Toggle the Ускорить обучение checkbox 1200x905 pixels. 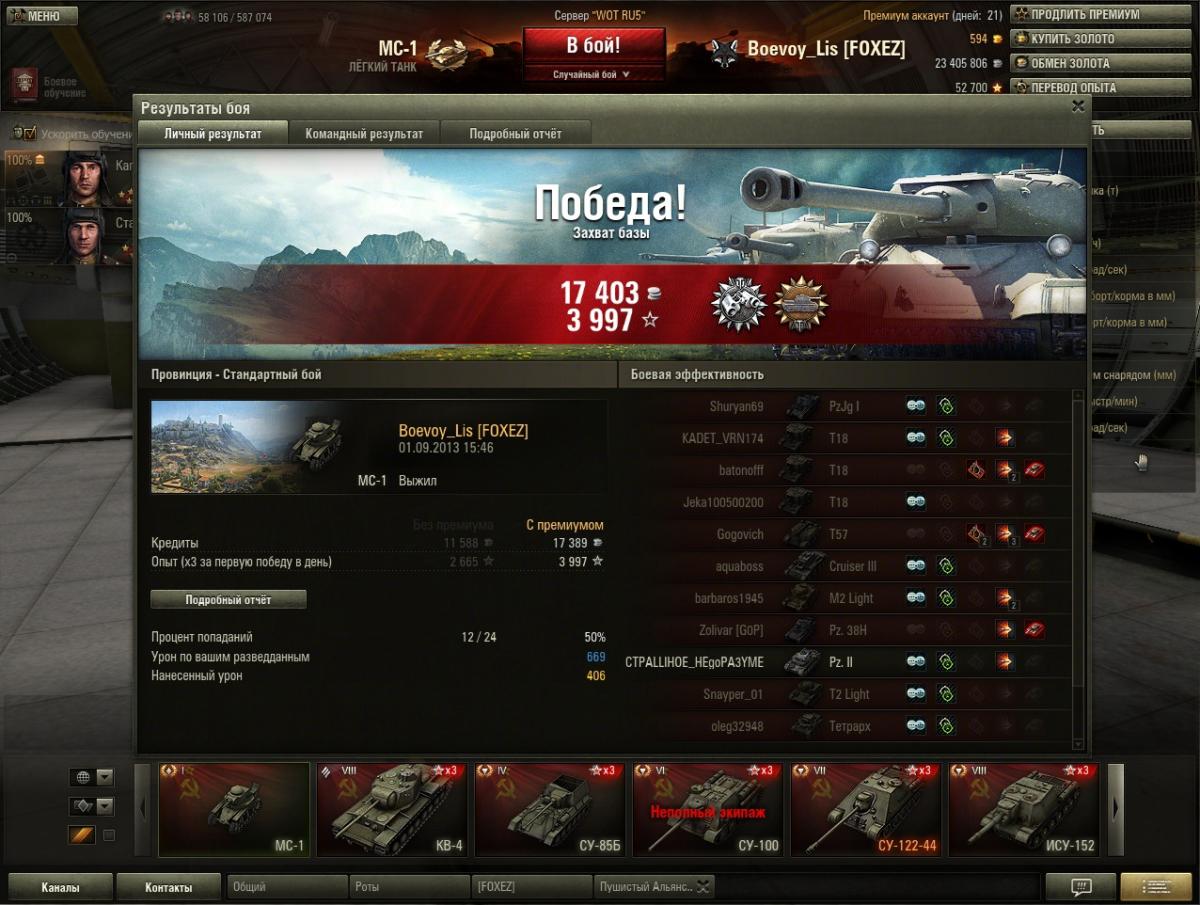29,133
